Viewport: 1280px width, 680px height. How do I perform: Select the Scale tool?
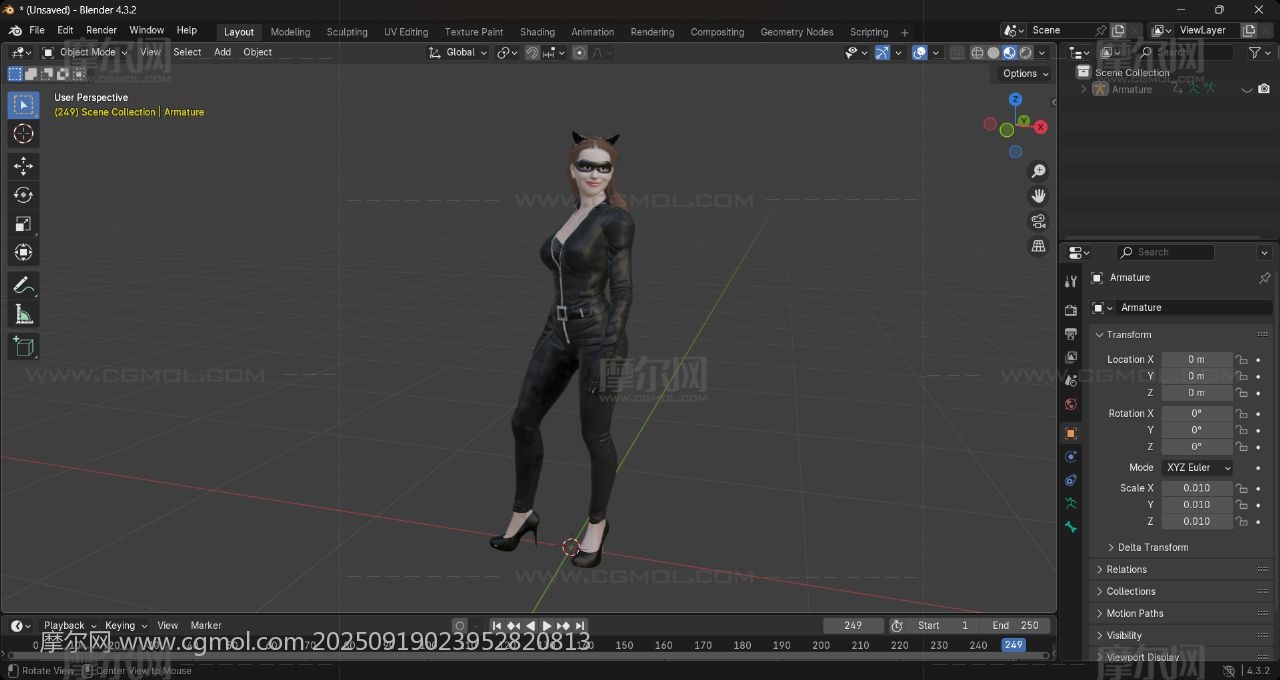(x=24, y=224)
